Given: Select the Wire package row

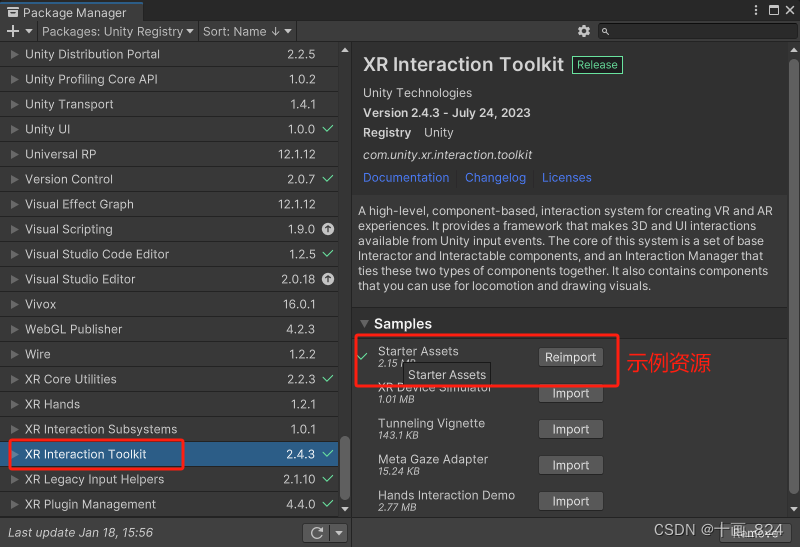Looking at the screenshot, I should tap(169, 354).
